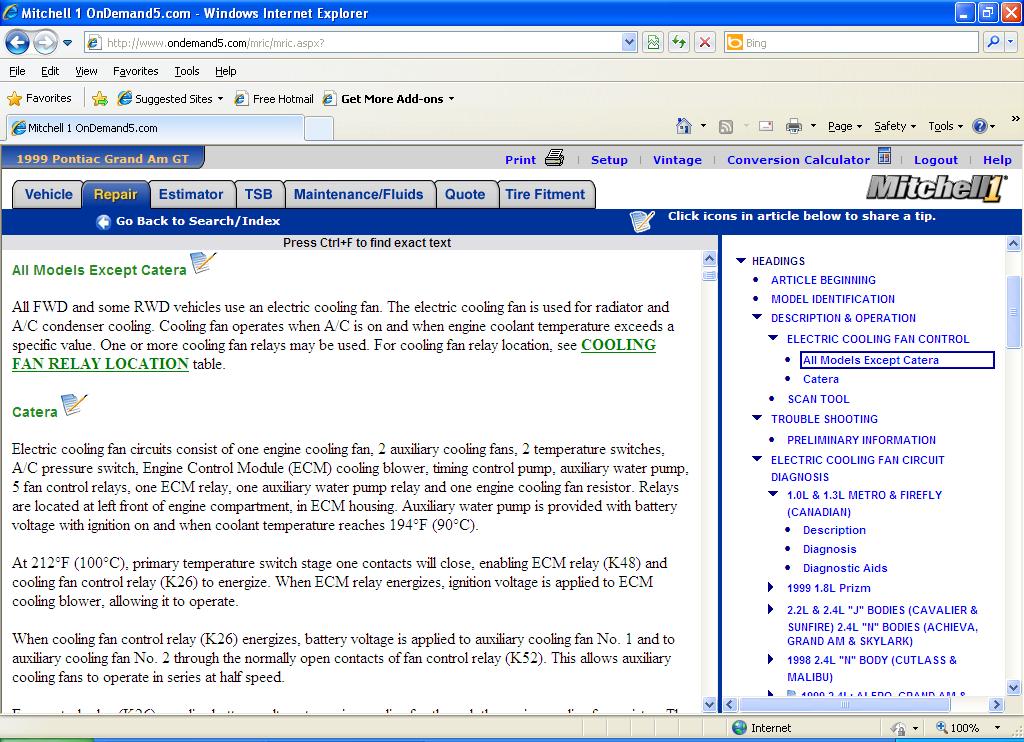
Task: Select SCAN TOOL in headings tree
Action: tap(818, 398)
